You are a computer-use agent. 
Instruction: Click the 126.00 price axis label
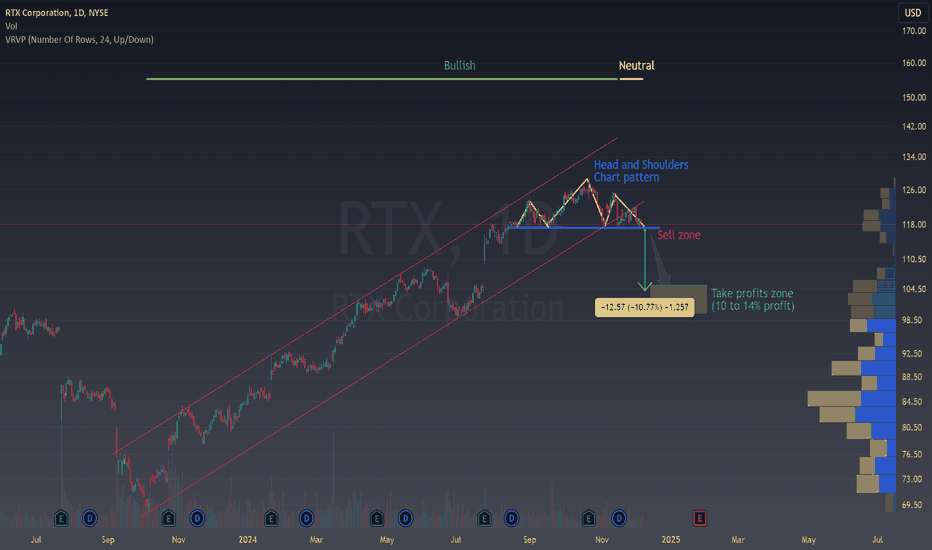(914, 190)
